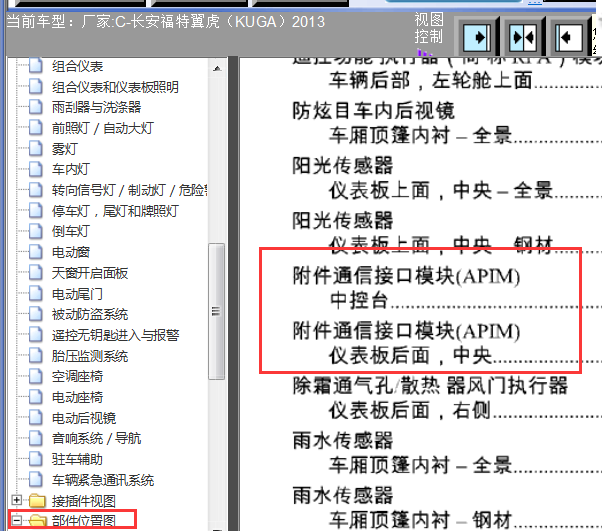The width and height of the screenshot is (602, 531).
Task: Open the 电动窗 document icon
Action: (36, 252)
